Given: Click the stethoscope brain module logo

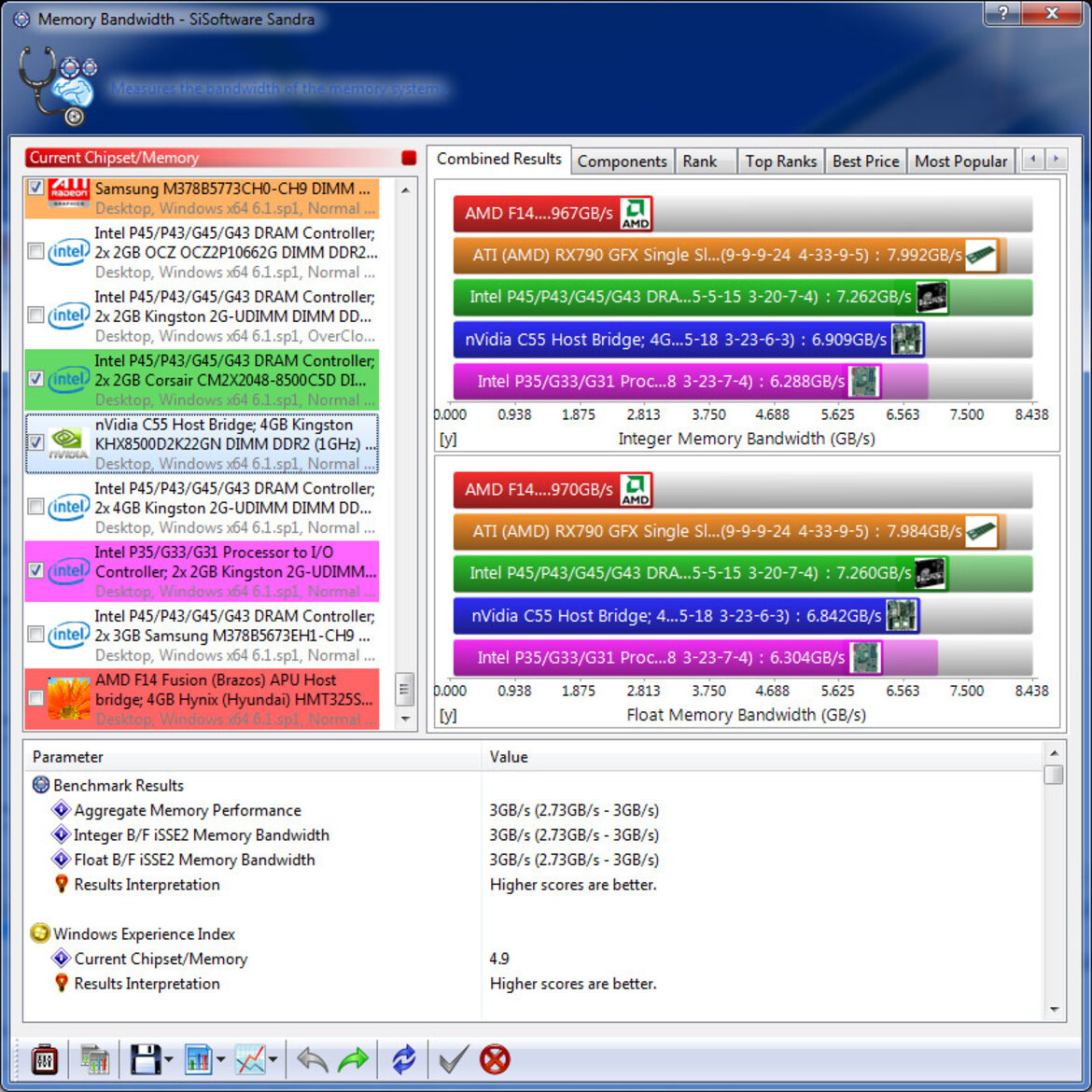Looking at the screenshot, I should [x=57, y=86].
